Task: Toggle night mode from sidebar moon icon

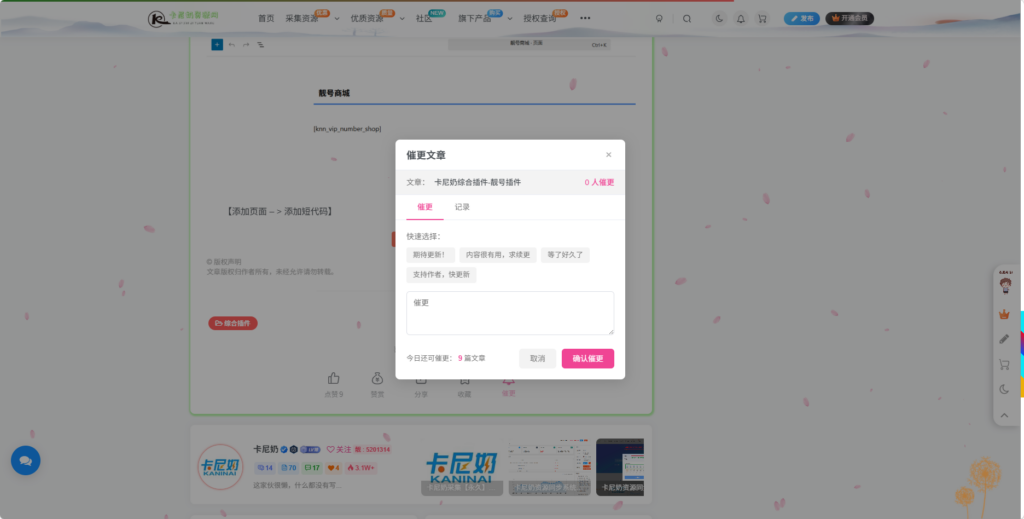Action: (x=1004, y=390)
